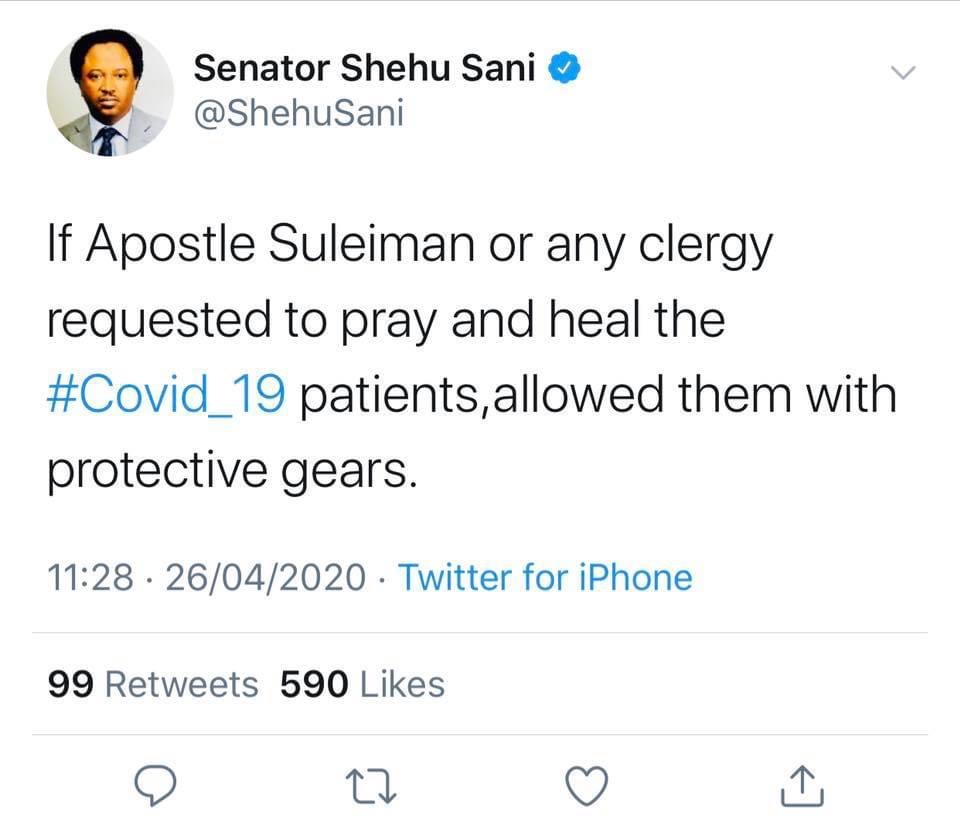Image resolution: width=960 pixels, height=828 pixels.
Task: Click the line "requested to pray and heal the"
Action: click(x=386, y=321)
